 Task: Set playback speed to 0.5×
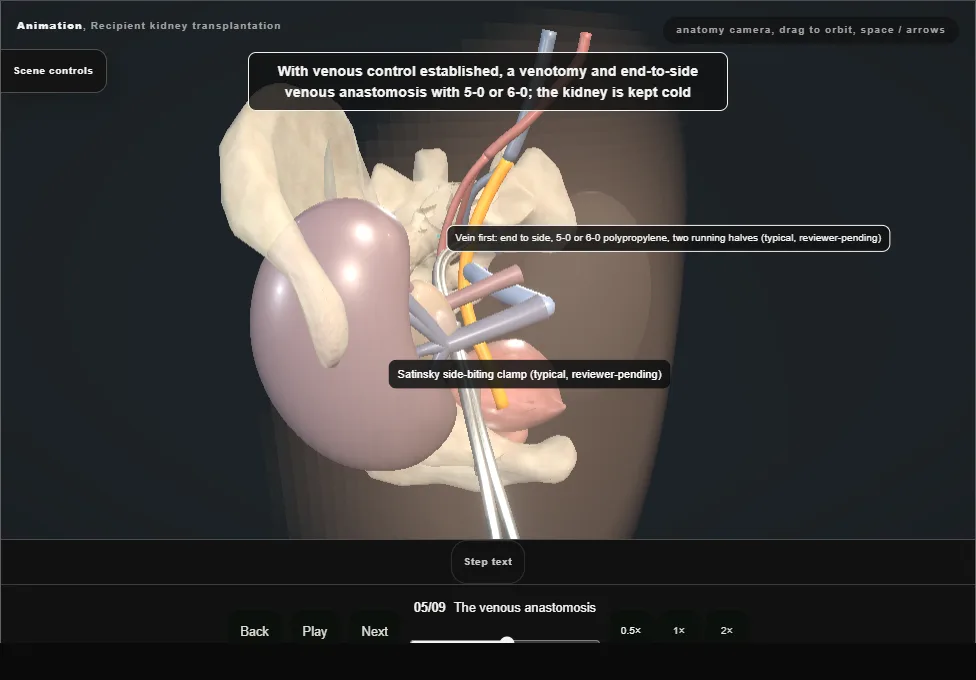631,630
